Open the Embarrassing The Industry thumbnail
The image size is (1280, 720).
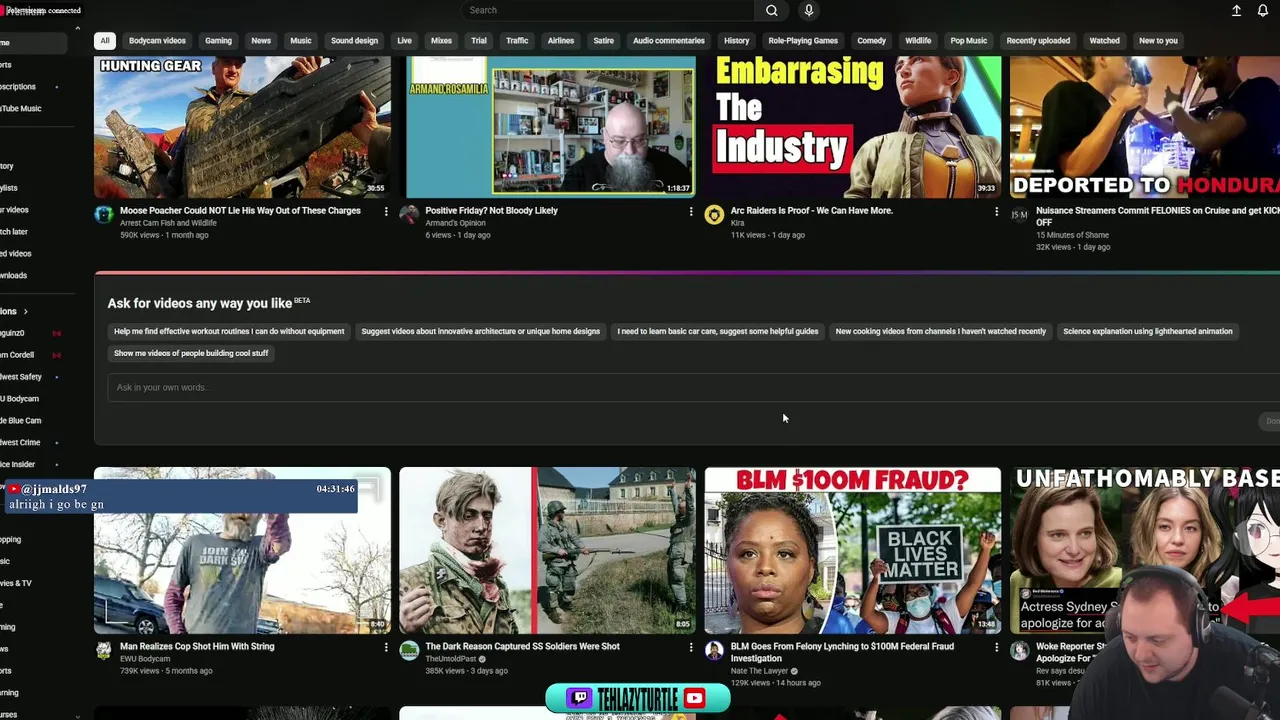pos(852,127)
